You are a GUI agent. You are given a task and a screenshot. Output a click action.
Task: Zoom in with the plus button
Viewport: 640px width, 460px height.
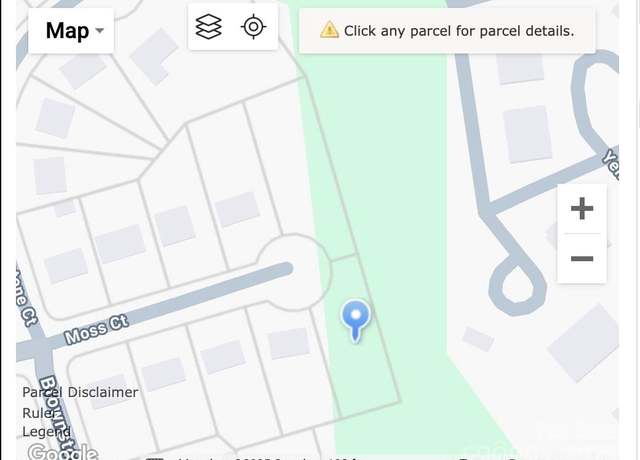click(x=582, y=209)
